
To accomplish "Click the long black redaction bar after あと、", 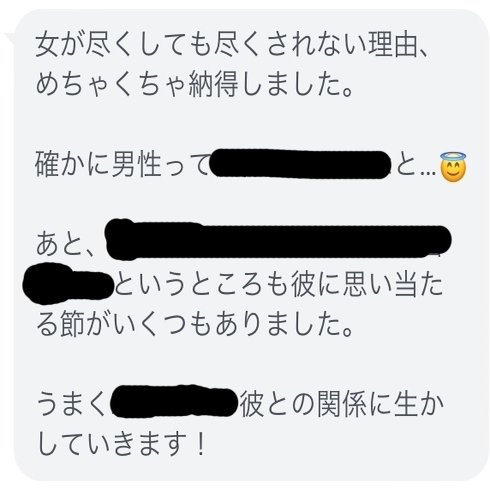I will (x=277, y=239).
